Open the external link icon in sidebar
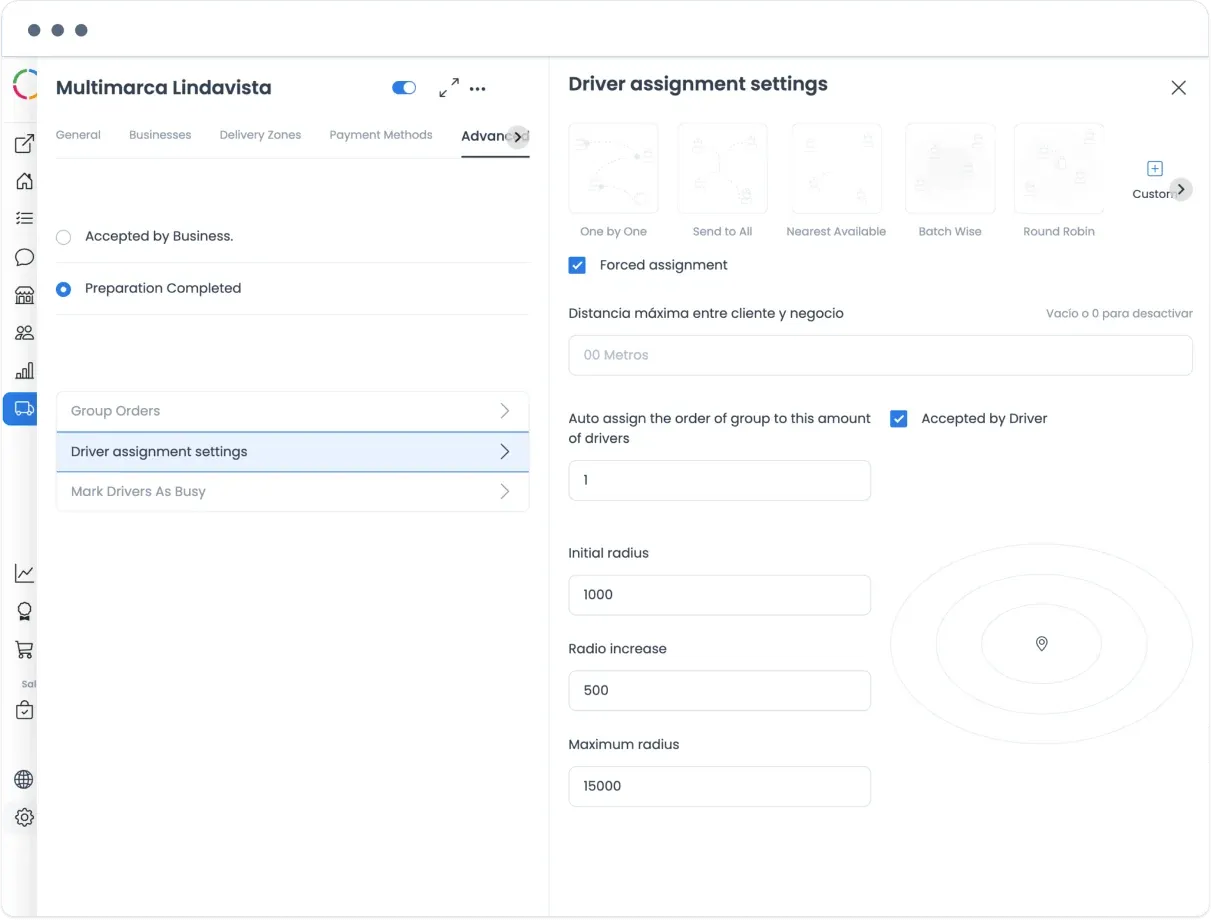The image size is (1211, 920). pos(24,144)
